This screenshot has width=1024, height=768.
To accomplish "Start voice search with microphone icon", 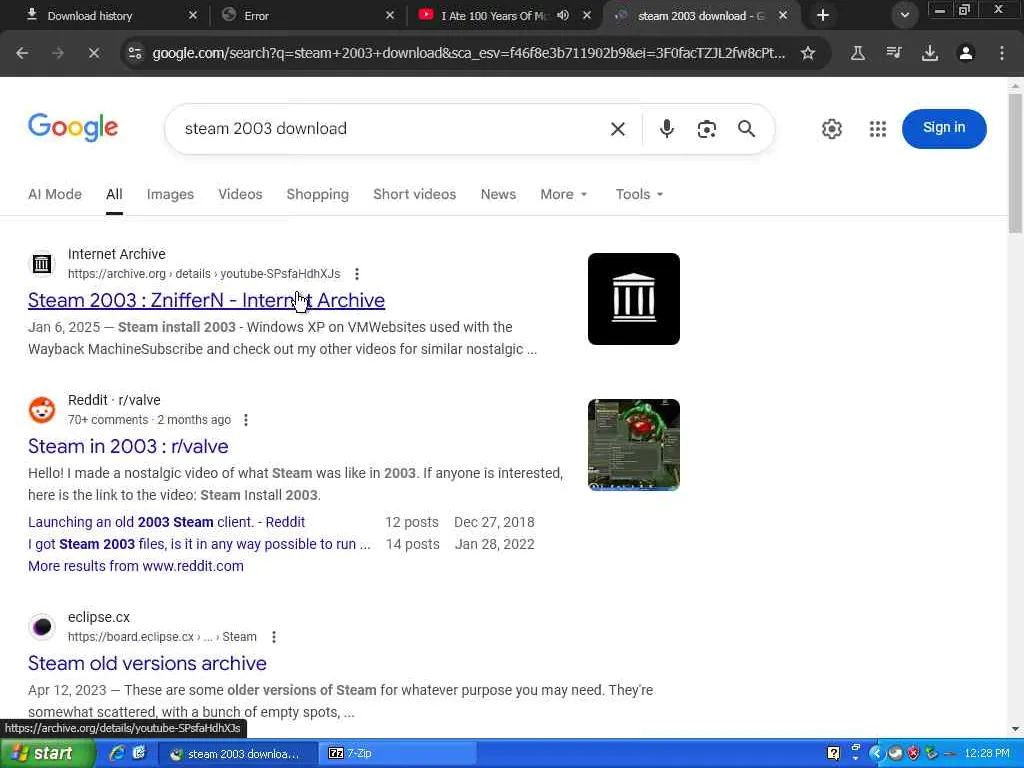I will [x=666, y=129].
